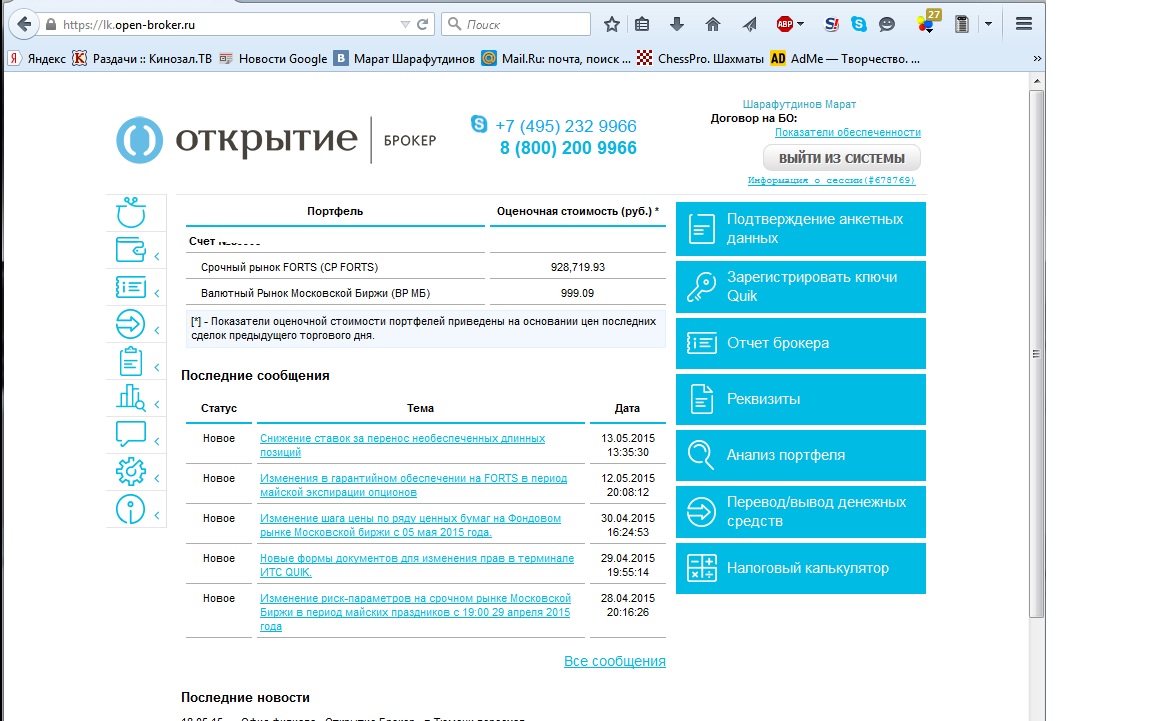Open the bar chart analysis sidebar icon

pyautogui.click(x=131, y=398)
